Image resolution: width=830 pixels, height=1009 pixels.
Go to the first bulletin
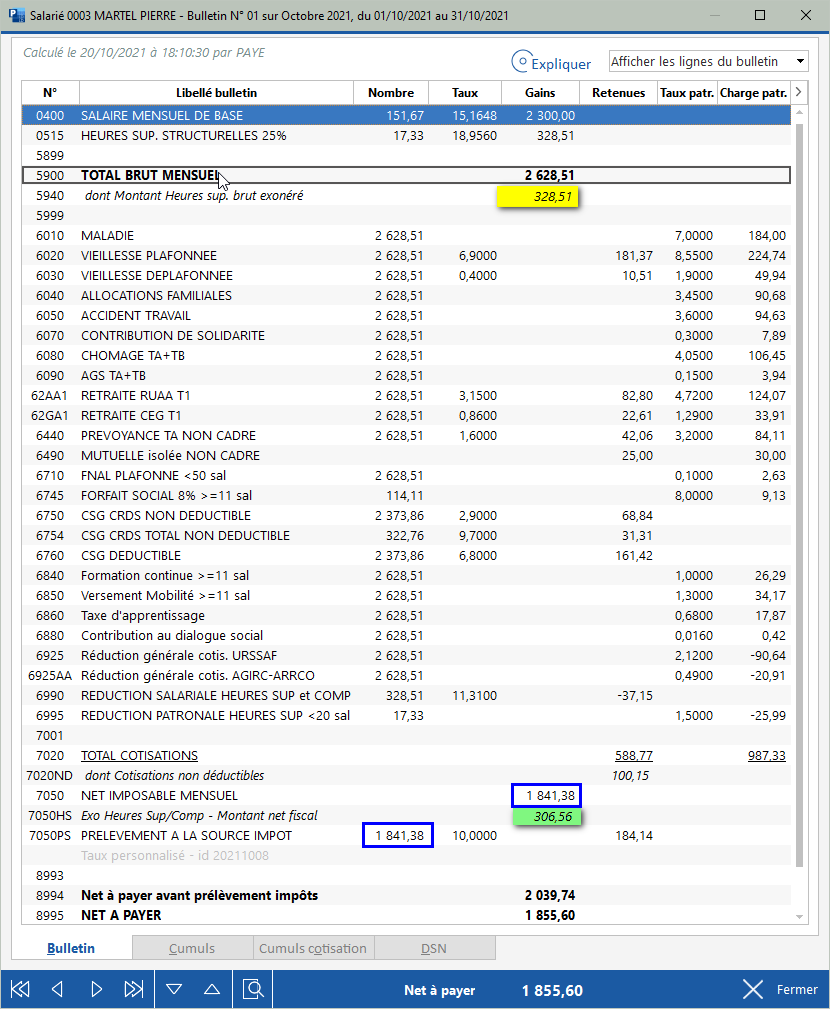[x=20, y=989]
